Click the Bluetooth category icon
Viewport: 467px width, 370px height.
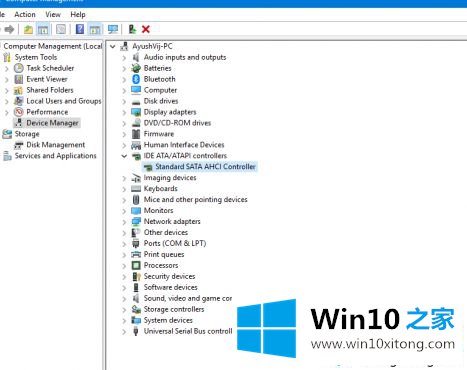pyautogui.click(x=136, y=79)
